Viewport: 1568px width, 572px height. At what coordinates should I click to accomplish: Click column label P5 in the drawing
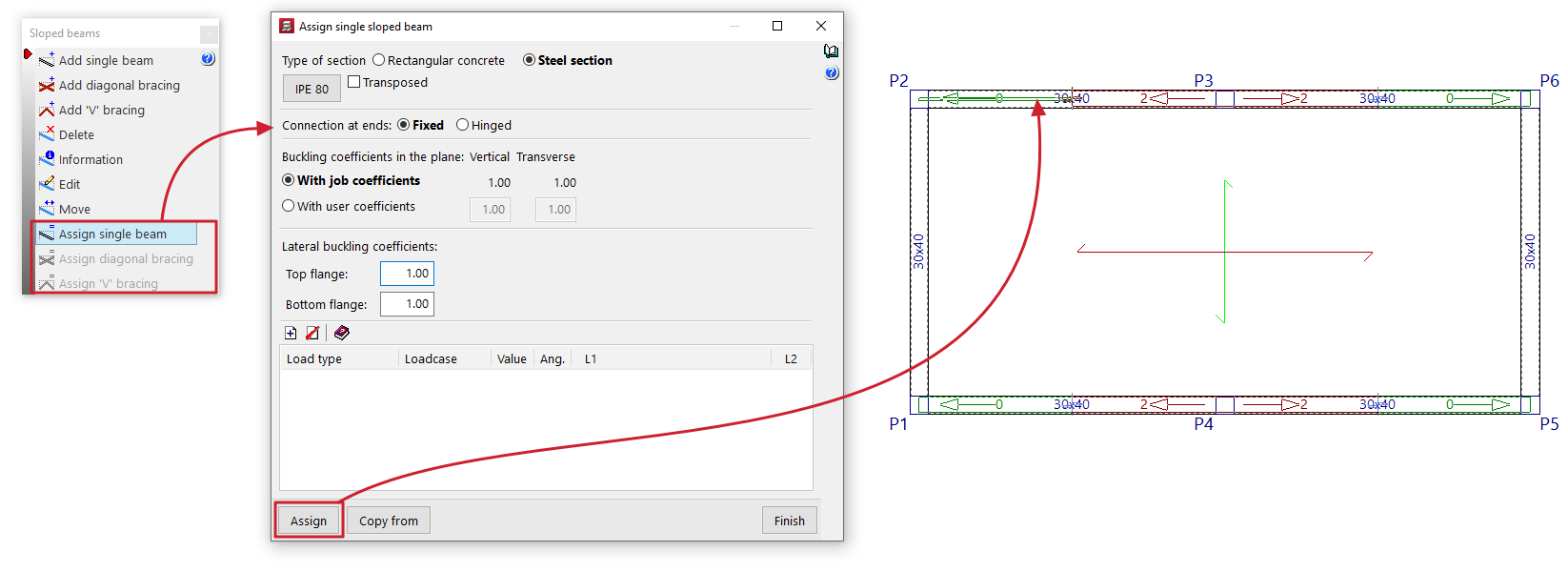click(1550, 424)
